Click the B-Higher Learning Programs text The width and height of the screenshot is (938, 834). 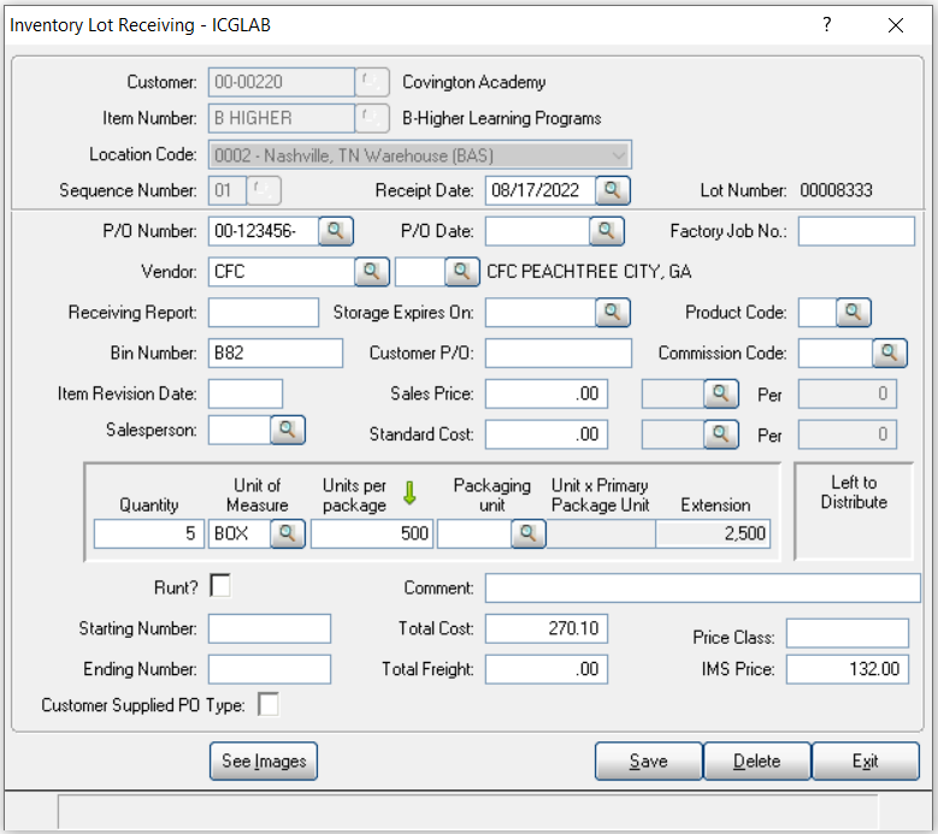502,118
